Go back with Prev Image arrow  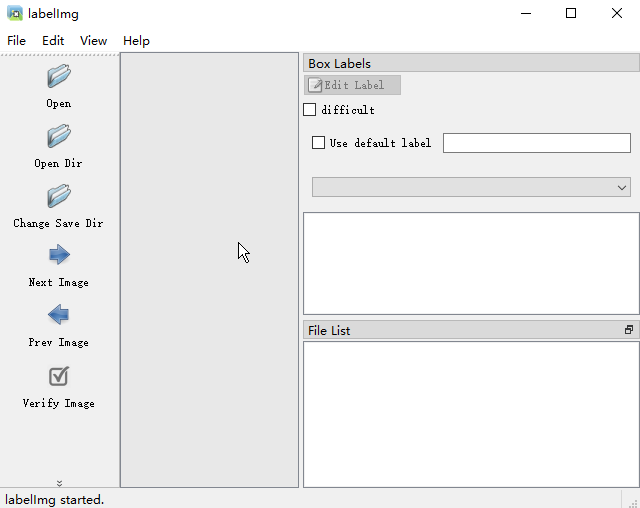click(x=58, y=315)
